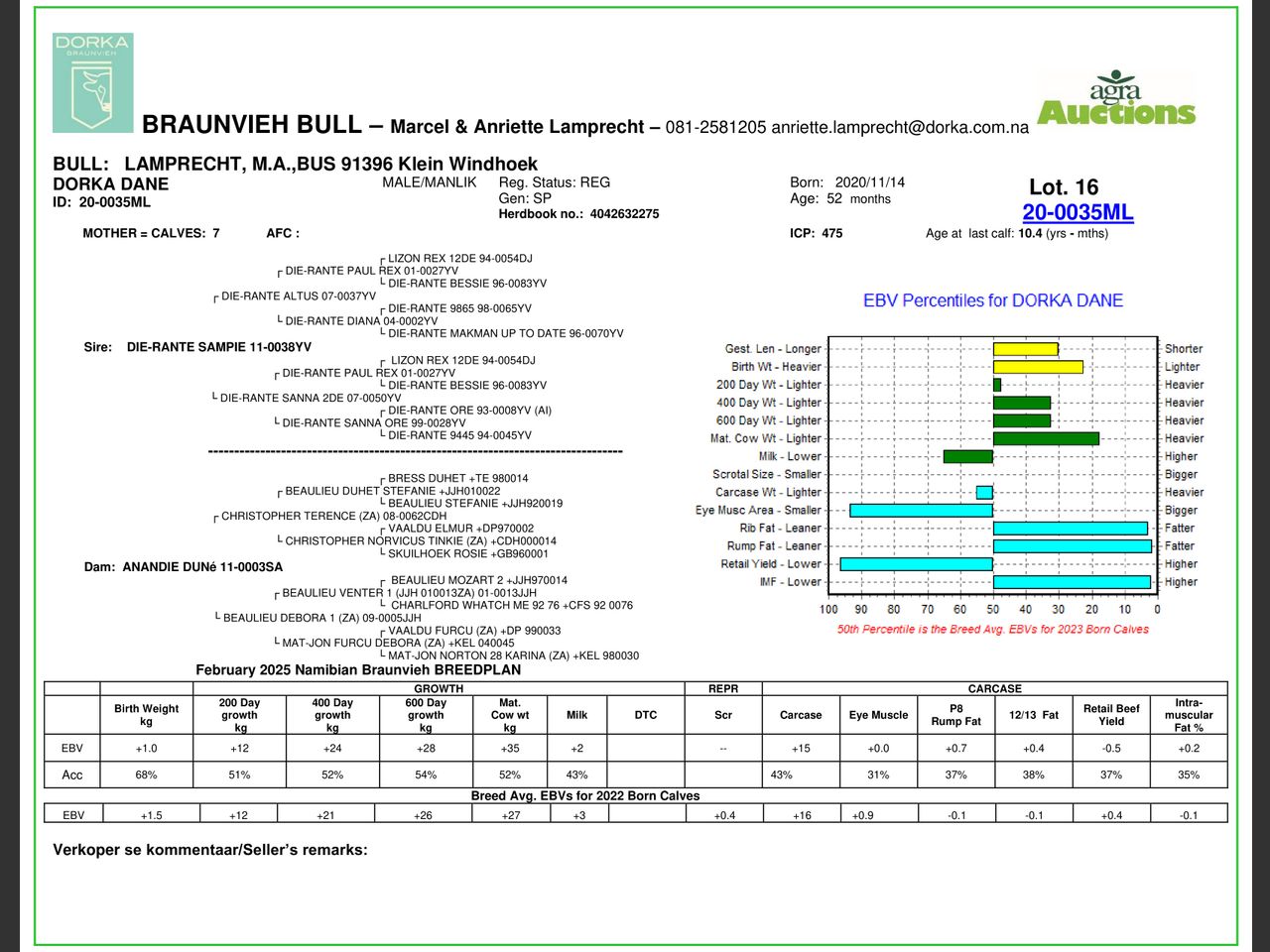Image resolution: width=1270 pixels, height=952 pixels.
Task: Click the Retail Beef Yield EBV -0.5
Action: (x=1111, y=749)
